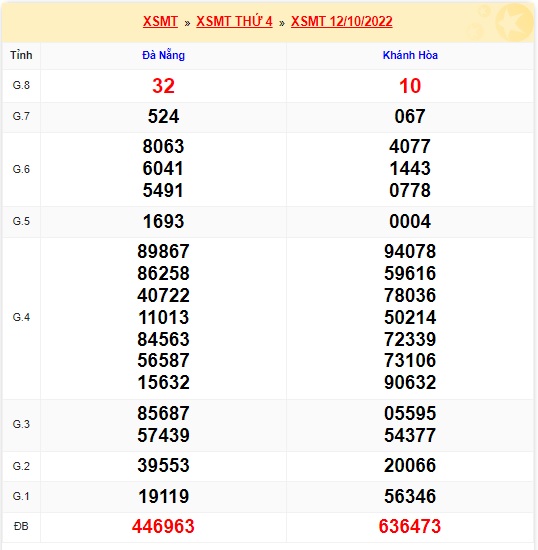The width and height of the screenshot is (538, 550).
Task: Select the G.8 row label
Action: pyautogui.click(x=21, y=85)
